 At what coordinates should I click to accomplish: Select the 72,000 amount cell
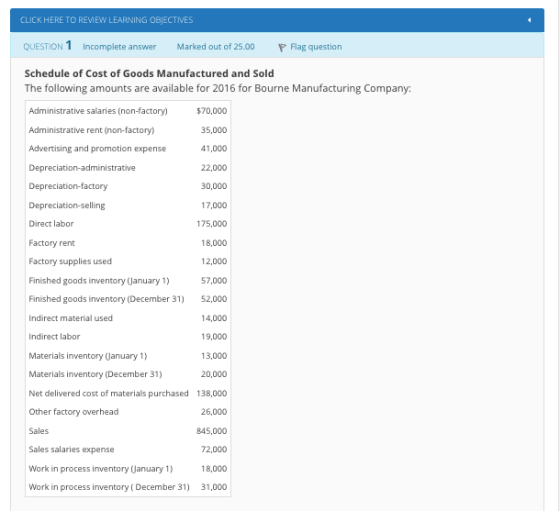[214, 450]
